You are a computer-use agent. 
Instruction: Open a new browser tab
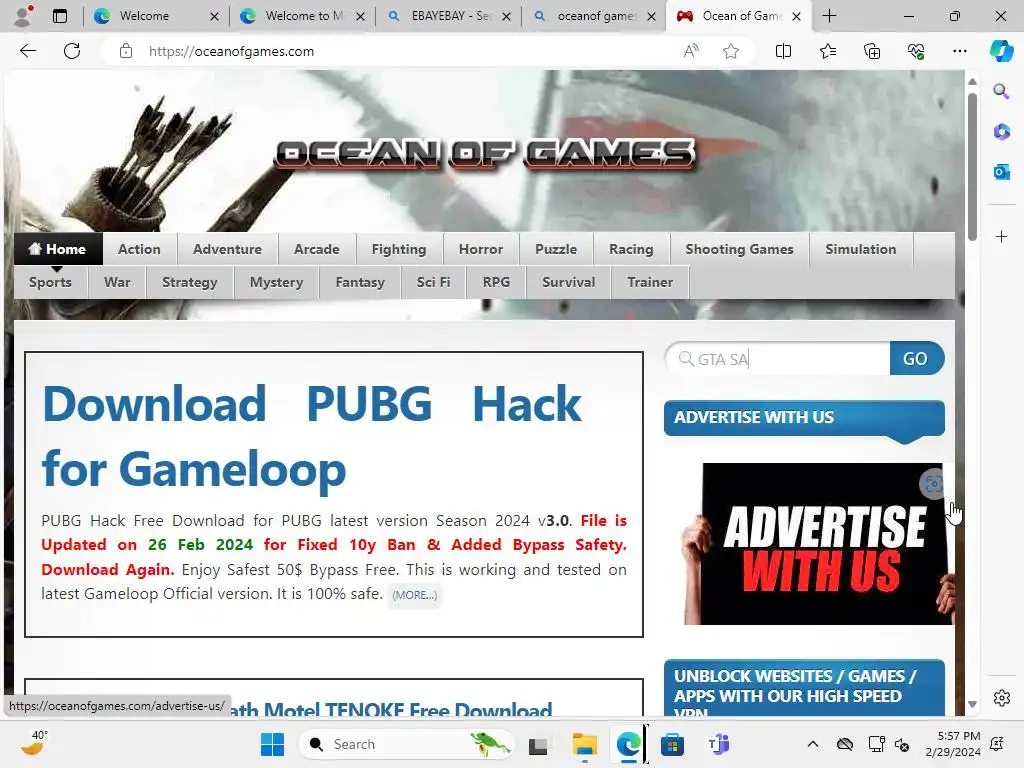tap(829, 16)
